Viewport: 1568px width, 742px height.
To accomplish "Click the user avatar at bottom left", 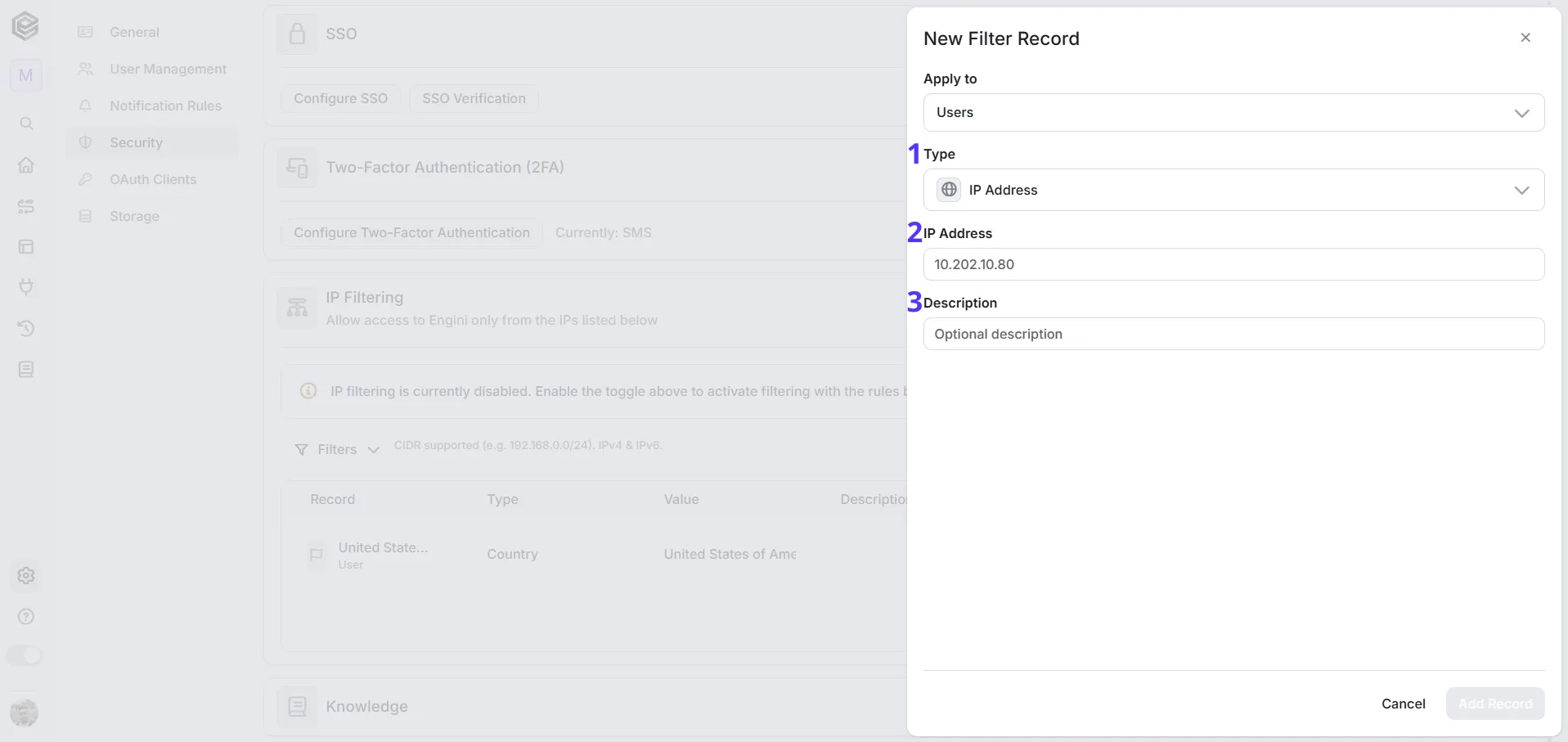I will [x=25, y=713].
